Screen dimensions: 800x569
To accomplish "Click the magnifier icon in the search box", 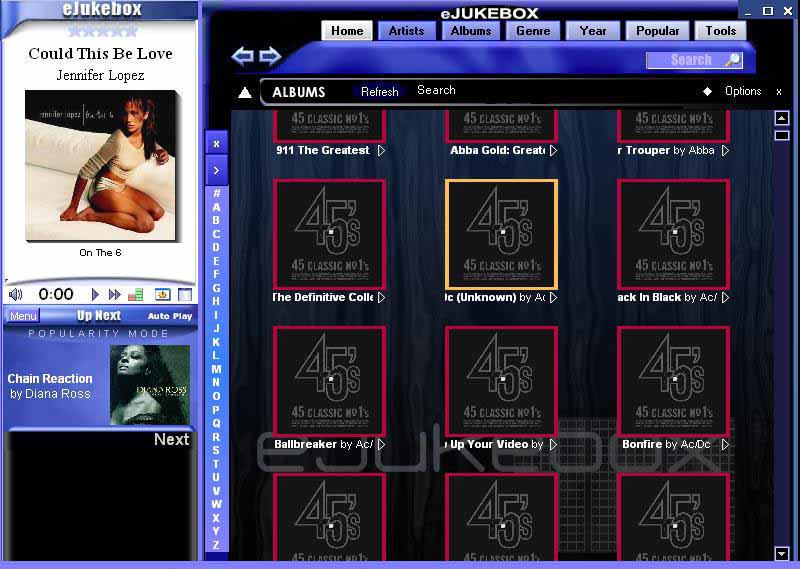I will [x=733, y=60].
